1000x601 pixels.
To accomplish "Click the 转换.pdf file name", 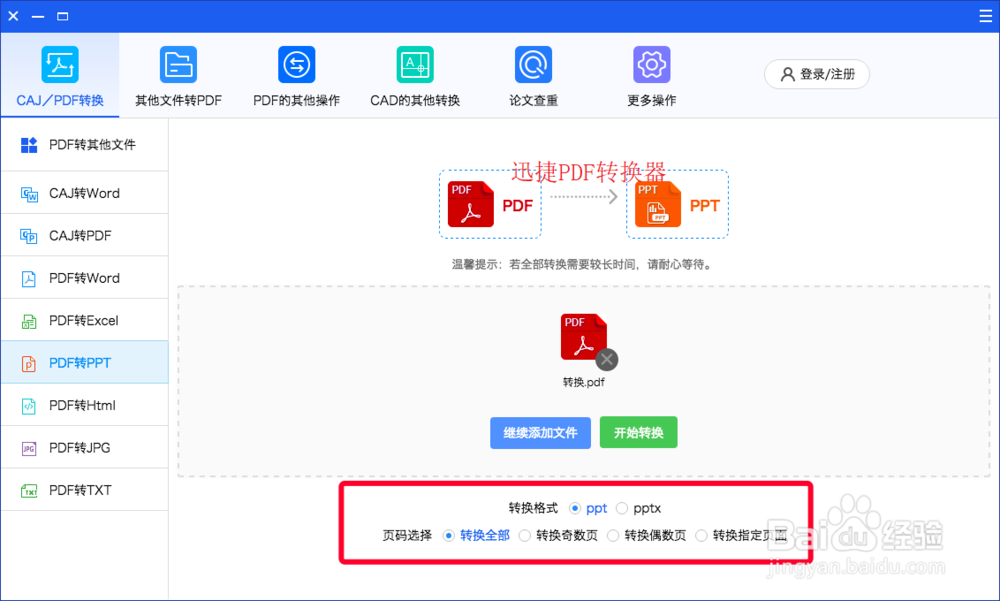I will [584, 382].
